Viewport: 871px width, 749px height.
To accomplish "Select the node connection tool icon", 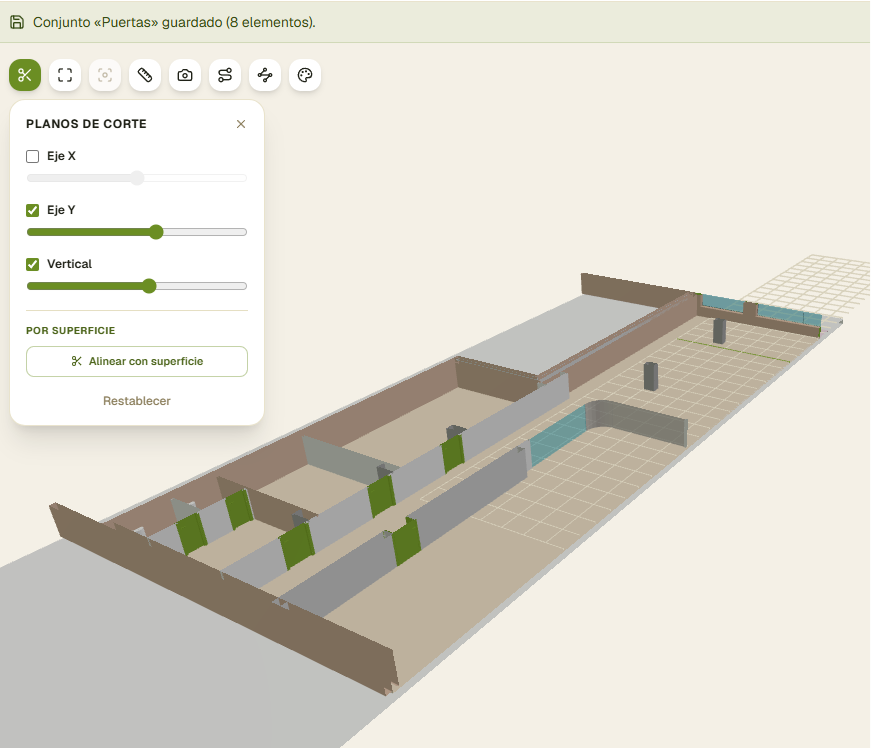I will pyautogui.click(x=265, y=75).
